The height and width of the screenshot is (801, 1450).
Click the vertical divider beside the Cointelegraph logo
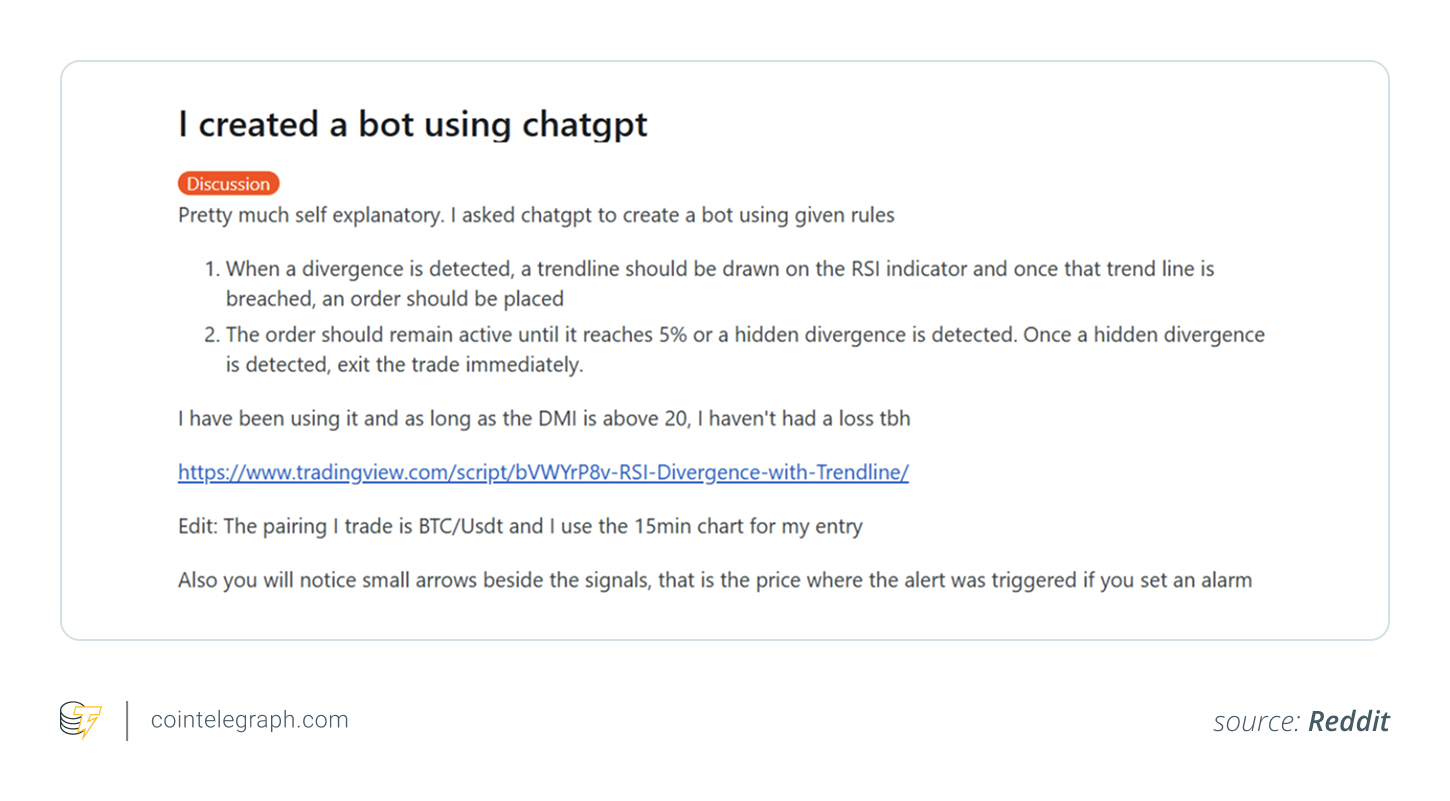[127, 721]
